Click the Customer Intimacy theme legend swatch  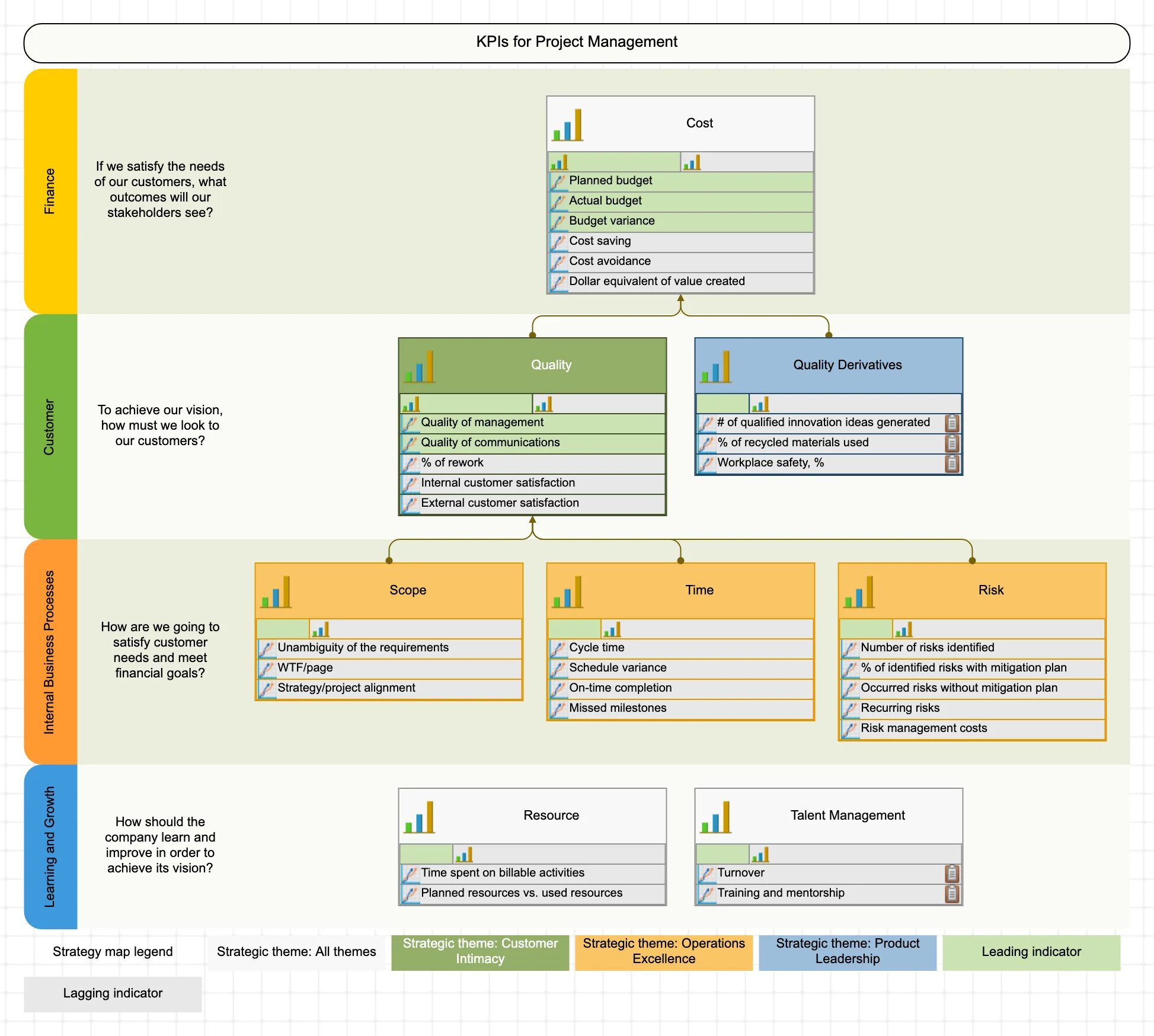480,952
